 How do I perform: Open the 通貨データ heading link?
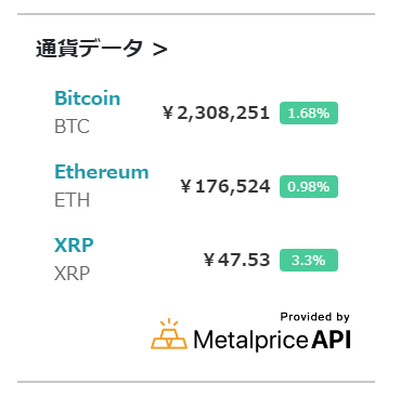[101, 49]
